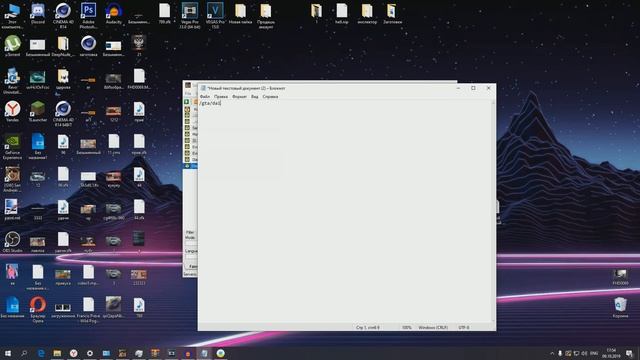Open File Explorer from the taskbar

[x=57, y=353]
